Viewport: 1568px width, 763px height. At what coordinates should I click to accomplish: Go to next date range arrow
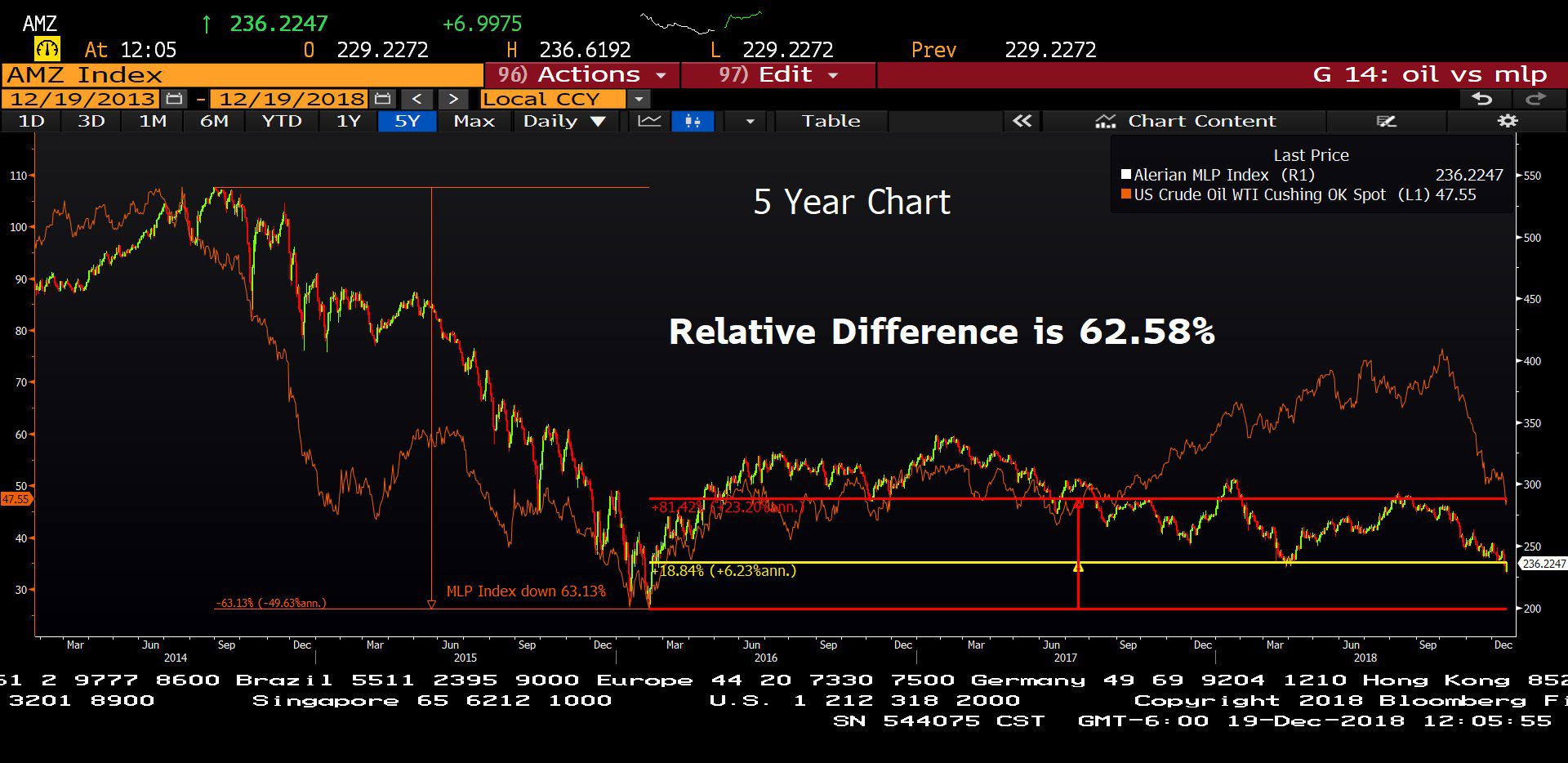[x=452, y=99]
